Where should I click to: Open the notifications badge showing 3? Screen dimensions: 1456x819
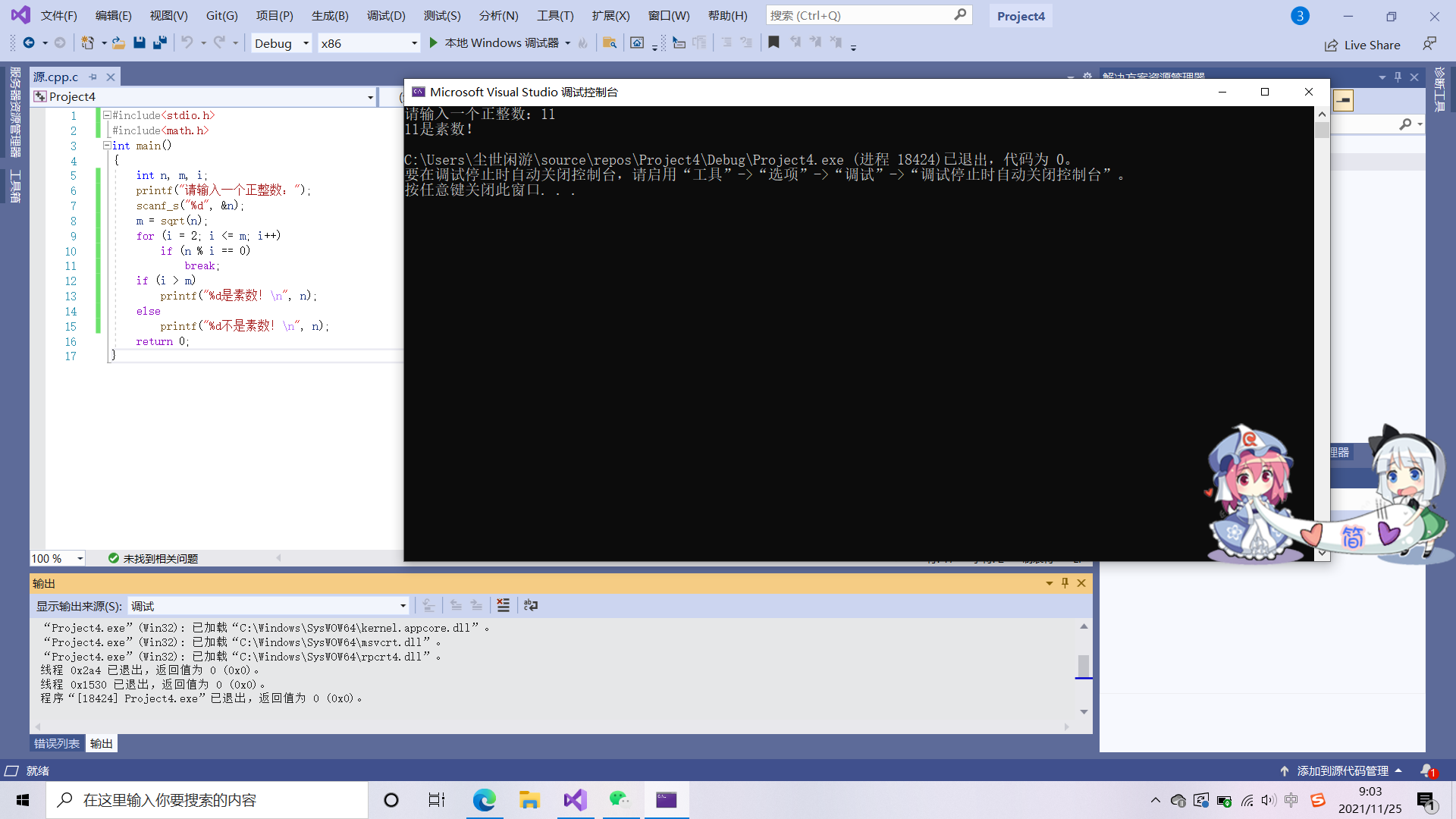click(1300, 16)
